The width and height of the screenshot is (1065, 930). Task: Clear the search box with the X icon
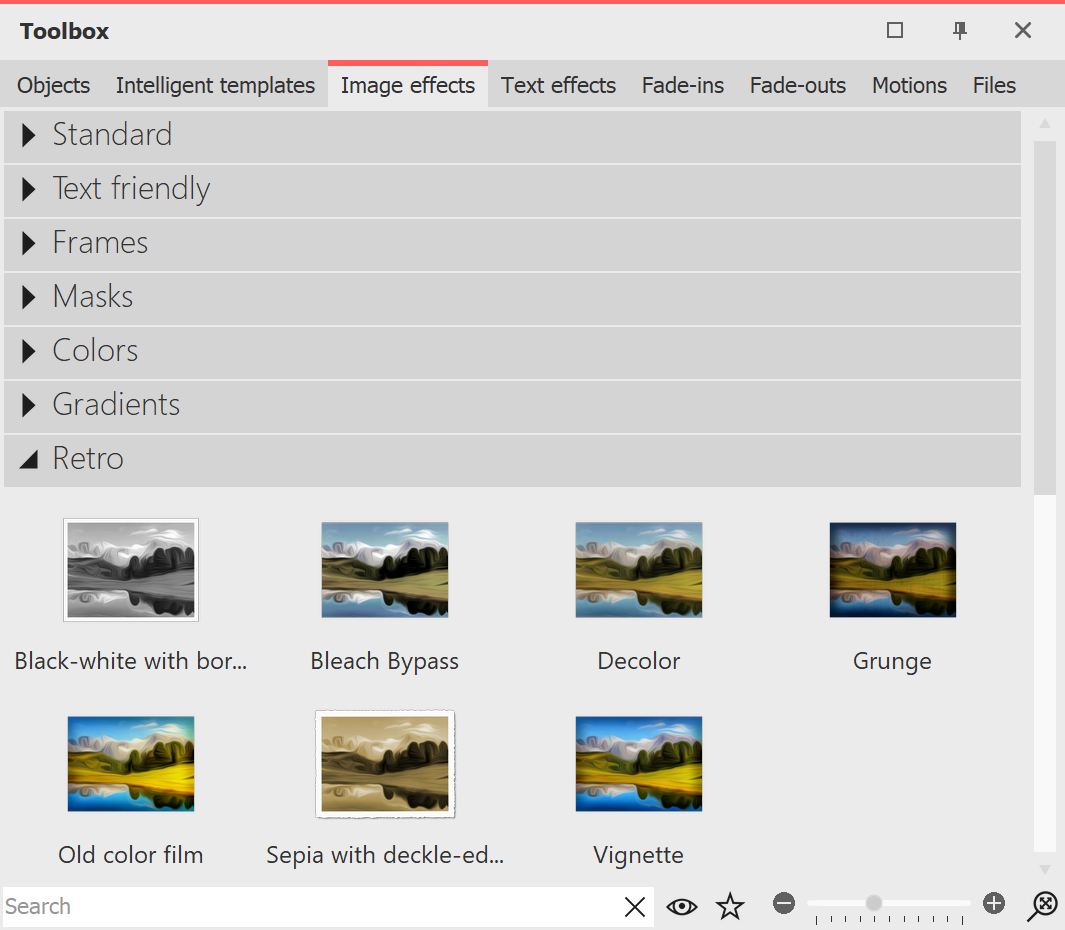click(x=635, y=907)
